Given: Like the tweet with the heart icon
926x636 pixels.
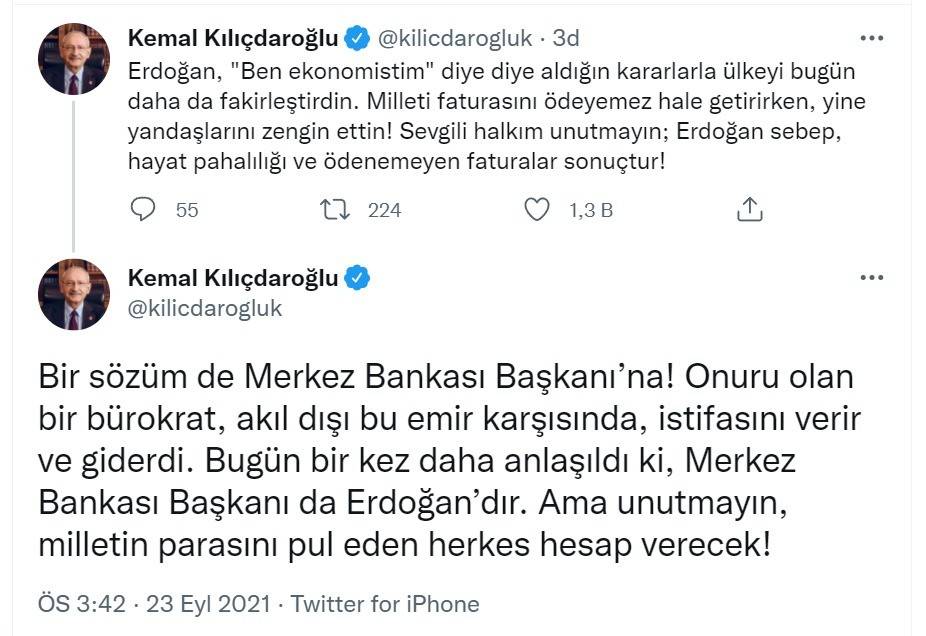Looking at the screenshot, I should (537, 209).
